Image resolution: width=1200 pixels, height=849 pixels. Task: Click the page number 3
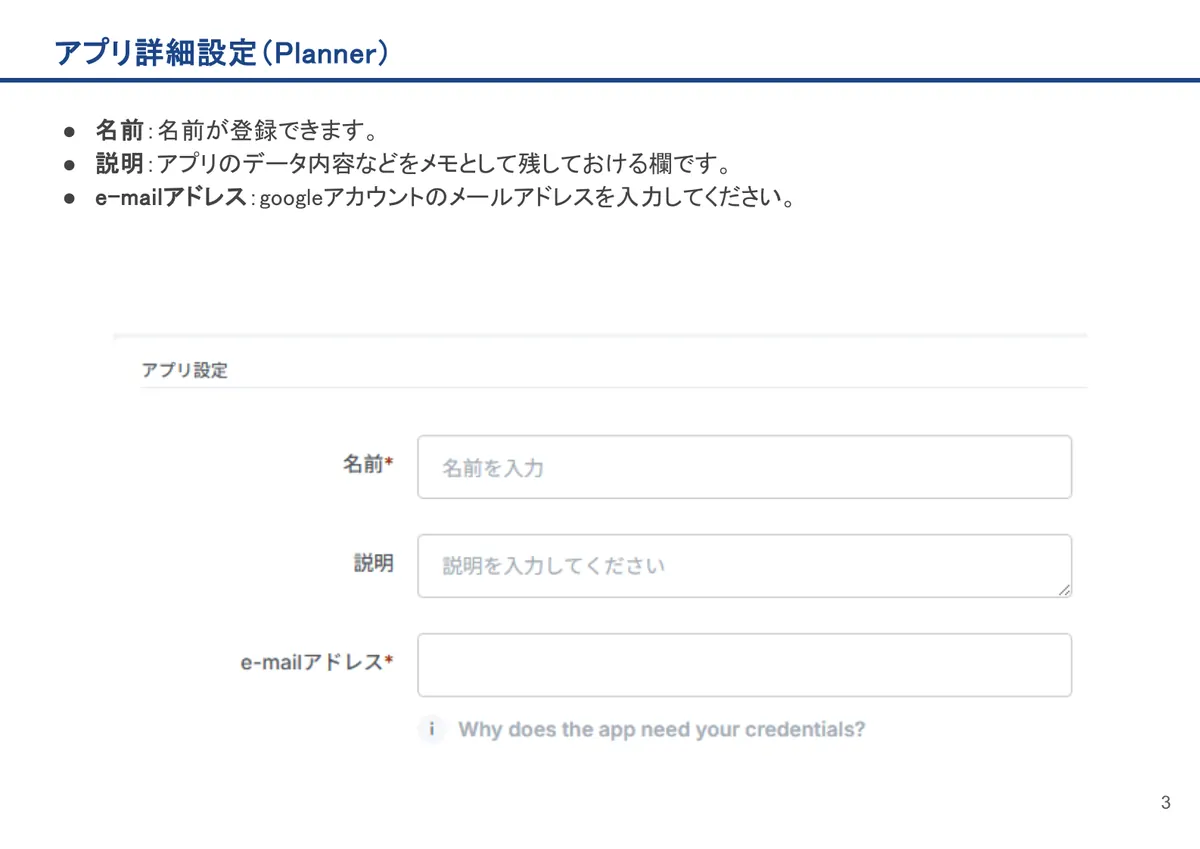1166,802
